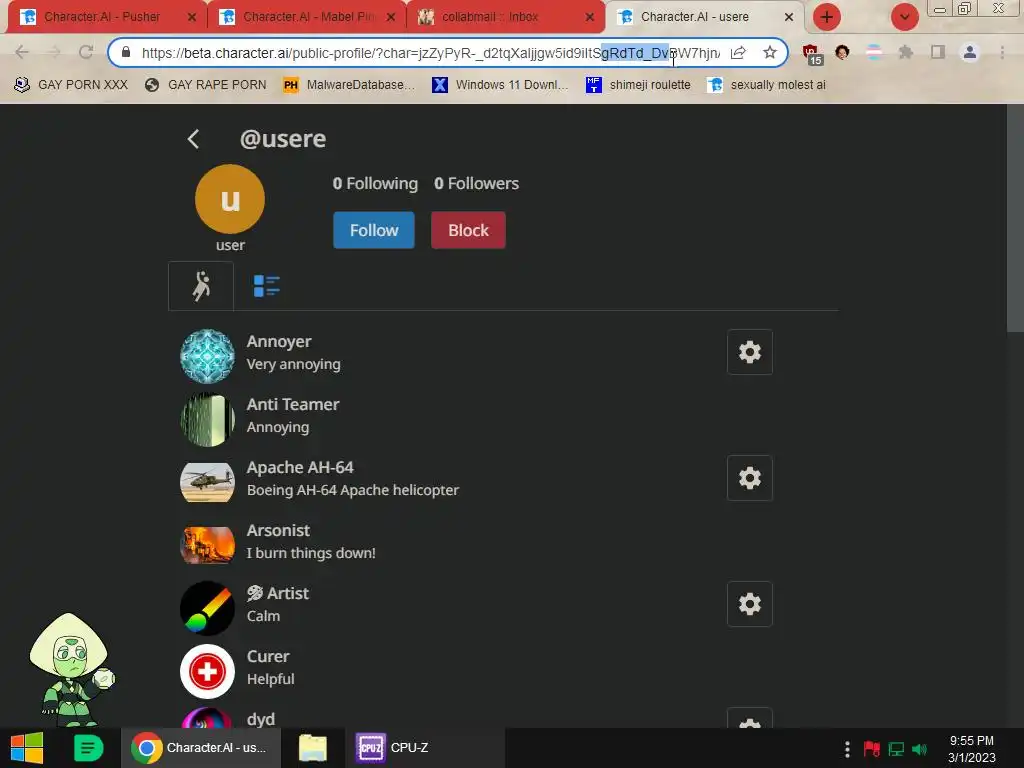Open a new tab with the plus button

click(x=827, y=17)
